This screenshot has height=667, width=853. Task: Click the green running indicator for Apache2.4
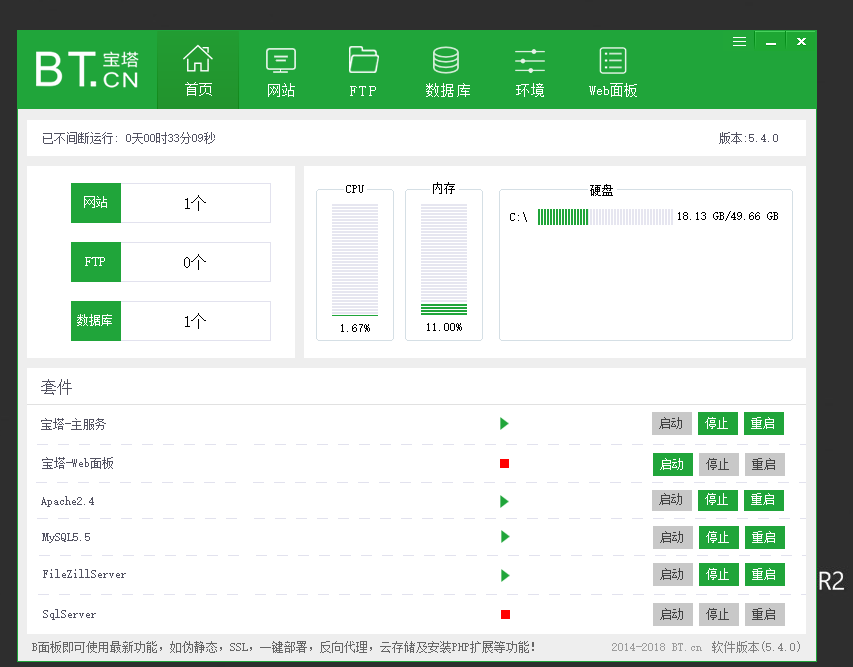(504, 501)
